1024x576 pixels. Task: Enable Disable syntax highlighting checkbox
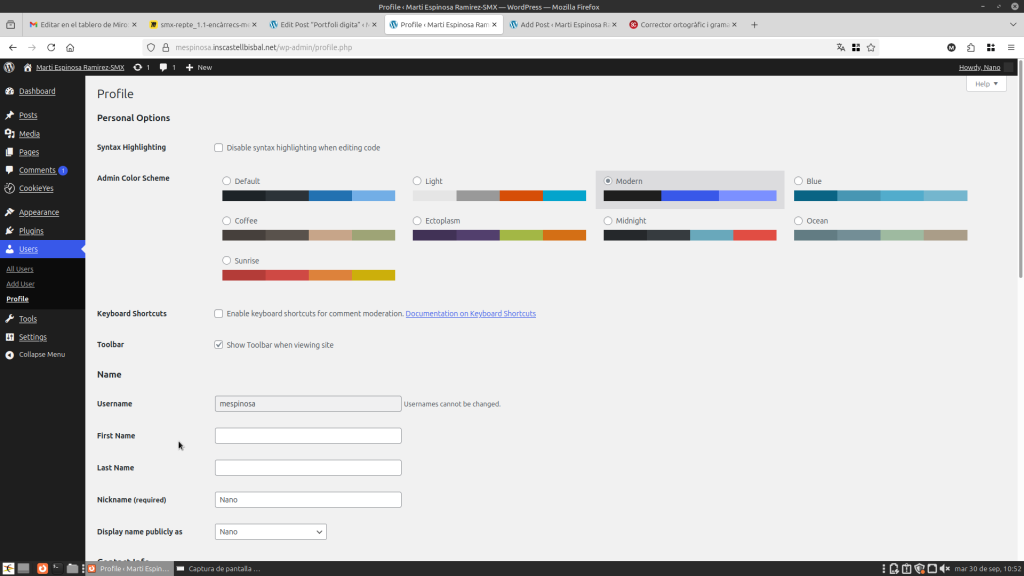pyautogui.click(x=219, y=148)
